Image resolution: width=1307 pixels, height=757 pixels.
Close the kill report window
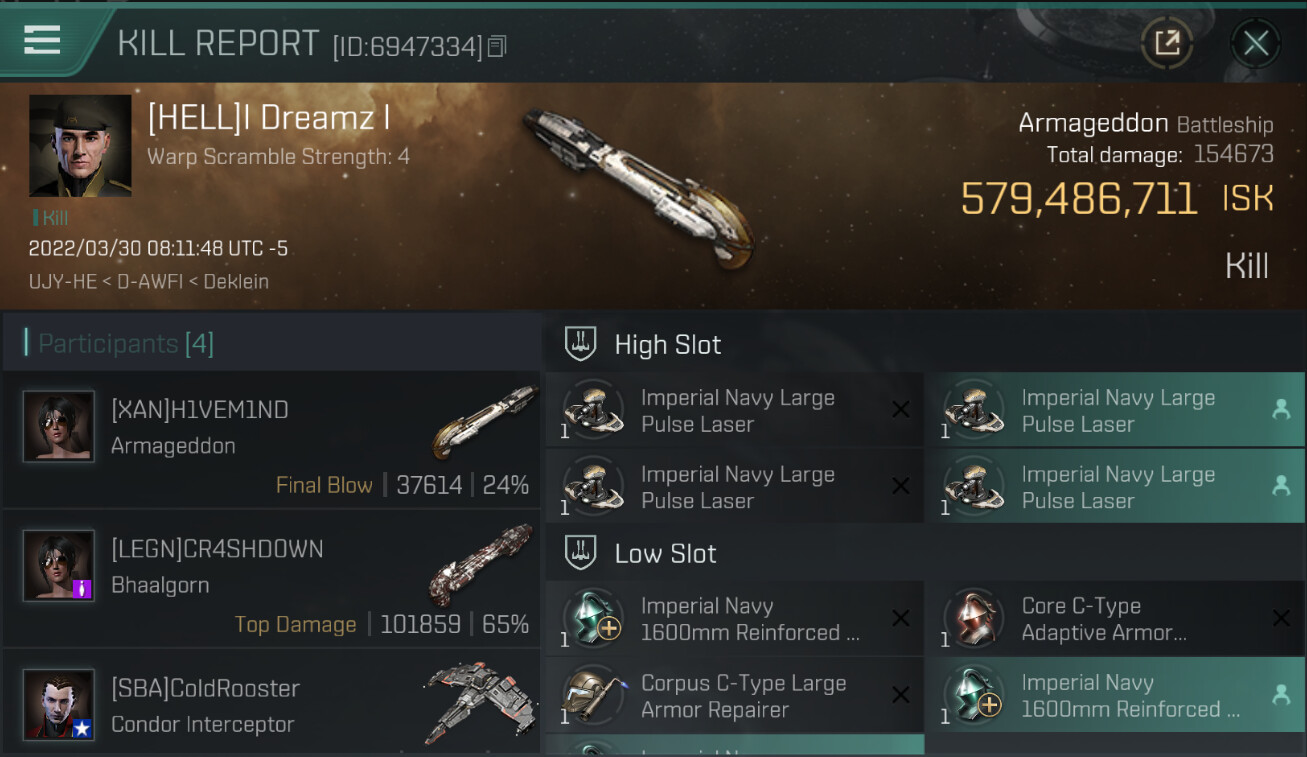1255,43
